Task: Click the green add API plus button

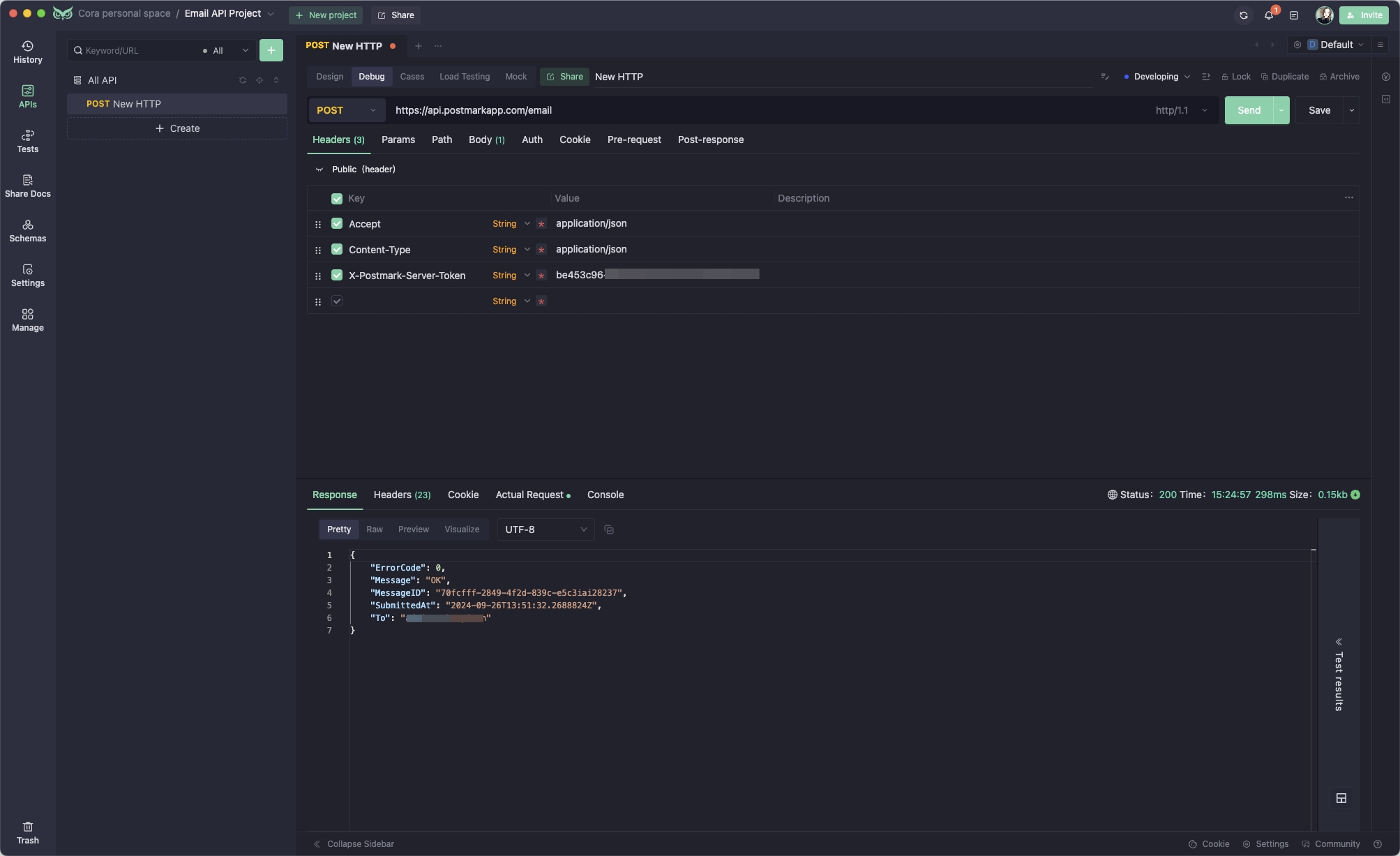Action: 271,50
